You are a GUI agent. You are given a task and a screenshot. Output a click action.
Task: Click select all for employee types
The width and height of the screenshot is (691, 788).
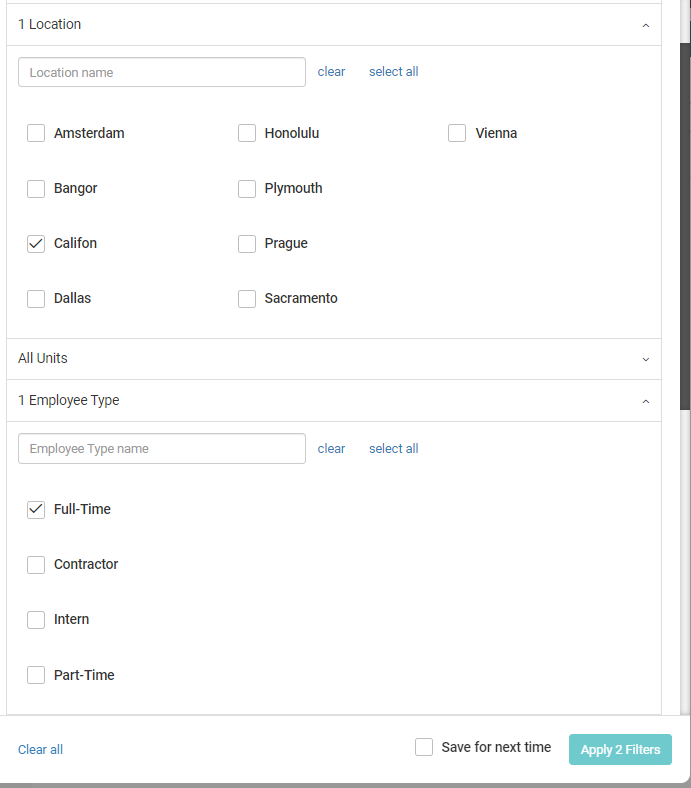pyautogui.click(x=393, y=449)
